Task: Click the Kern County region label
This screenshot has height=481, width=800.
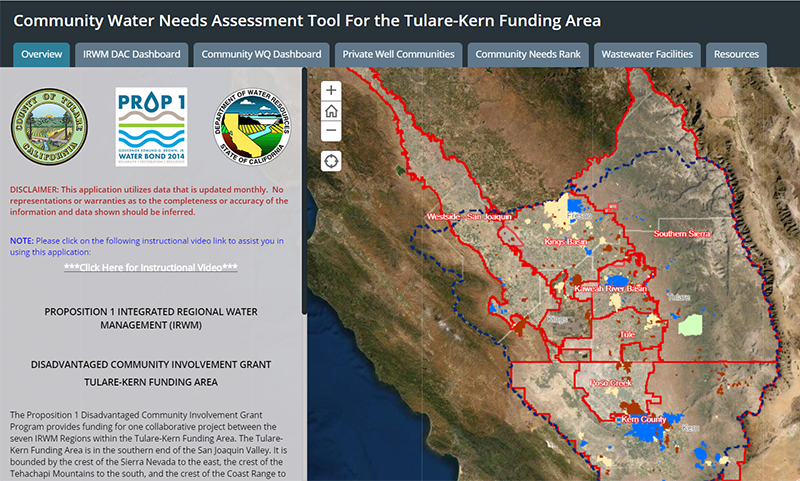Action: click(x=643, y=419)
